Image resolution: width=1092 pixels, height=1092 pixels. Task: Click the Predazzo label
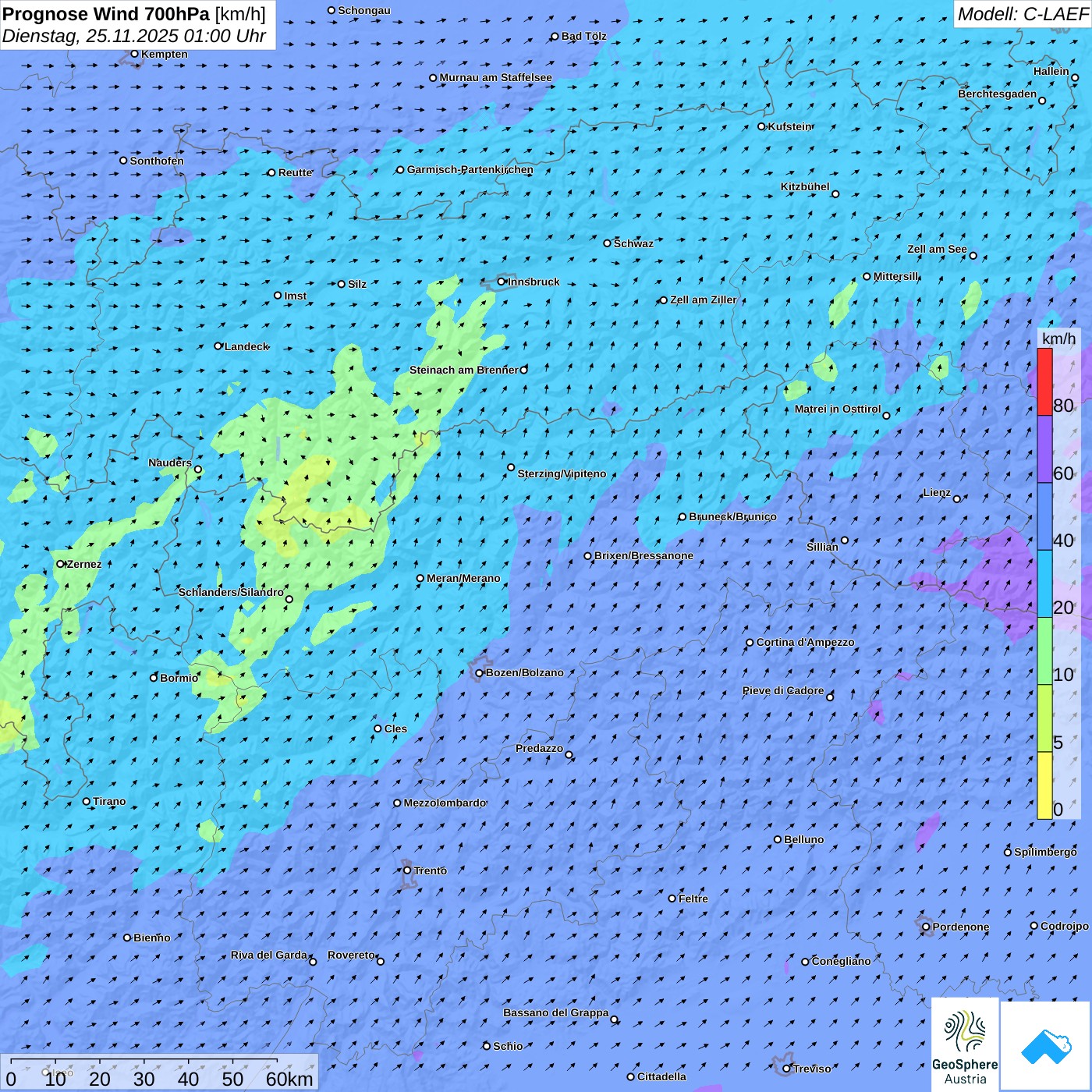539,748
